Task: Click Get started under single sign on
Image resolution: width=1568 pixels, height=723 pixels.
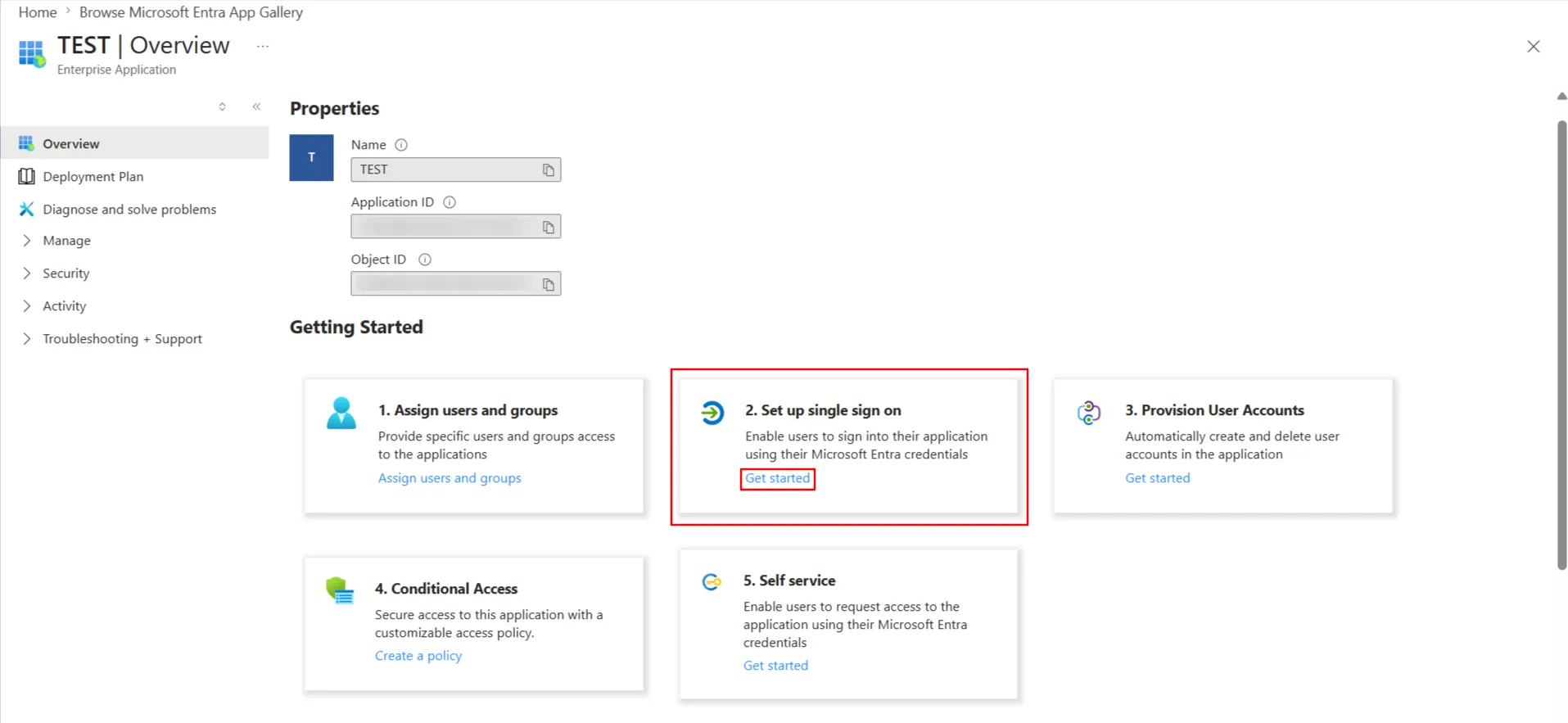Action: (x=777, y=478)
